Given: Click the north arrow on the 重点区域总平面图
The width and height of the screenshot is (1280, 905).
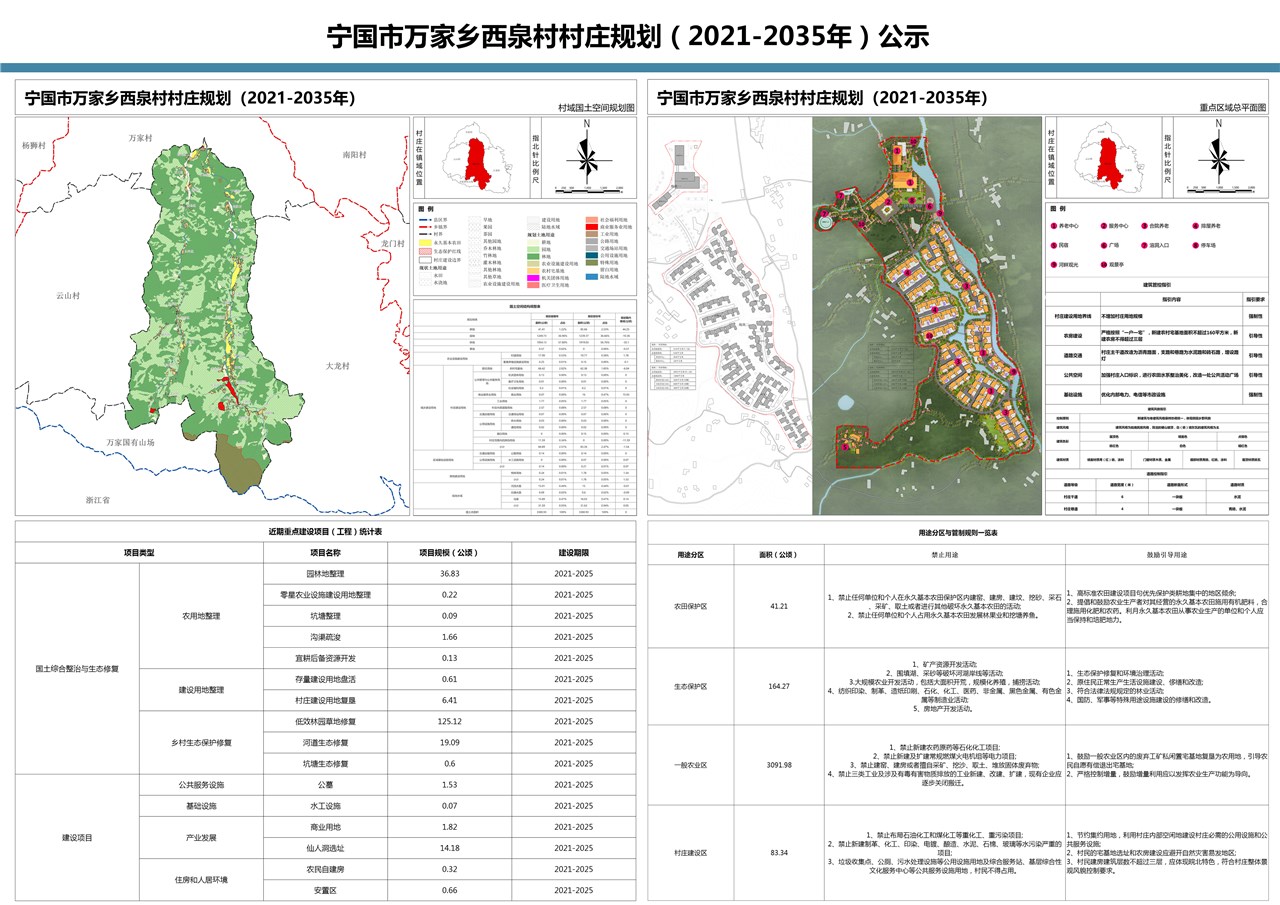Looking at the screenshot, I should (x=1219, y=152).
